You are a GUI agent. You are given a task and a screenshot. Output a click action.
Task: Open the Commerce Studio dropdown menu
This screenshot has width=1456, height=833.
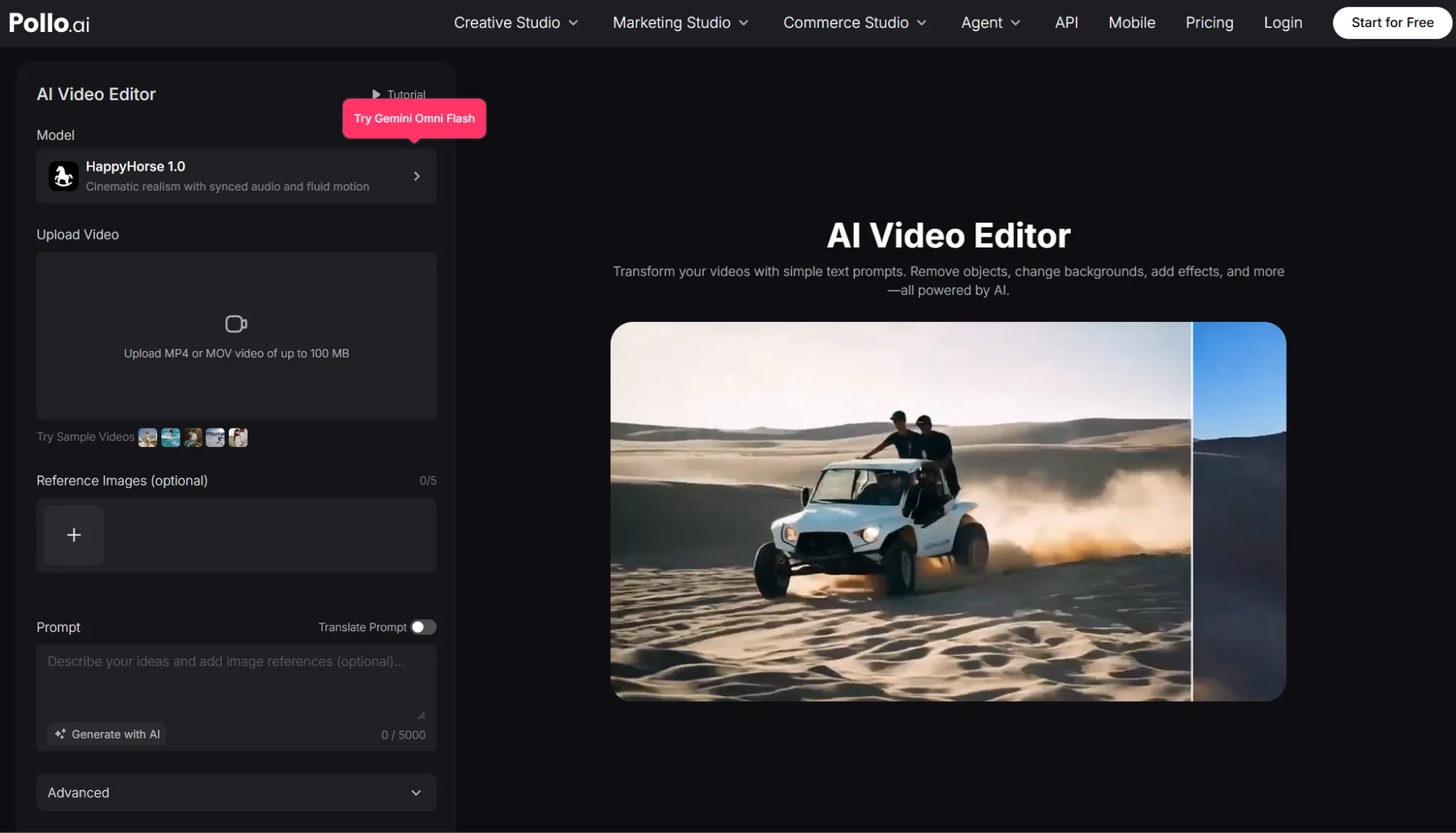tap(855, 23)
